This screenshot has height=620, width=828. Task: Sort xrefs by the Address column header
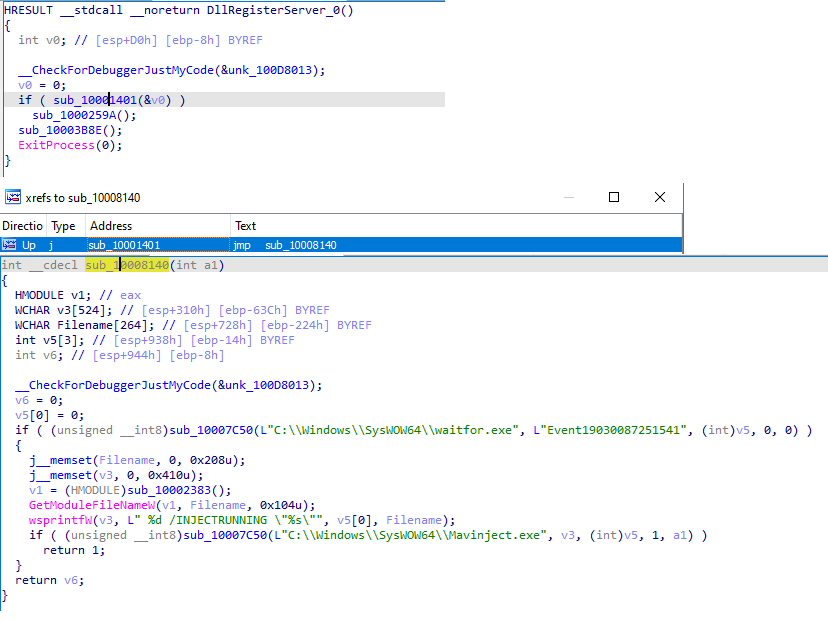click(x=157, y=226)
